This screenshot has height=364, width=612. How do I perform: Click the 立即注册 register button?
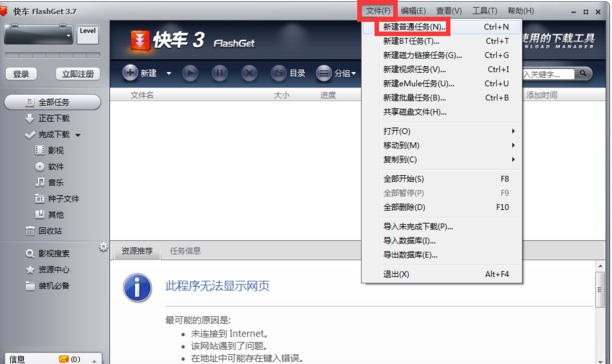(78, 74)
